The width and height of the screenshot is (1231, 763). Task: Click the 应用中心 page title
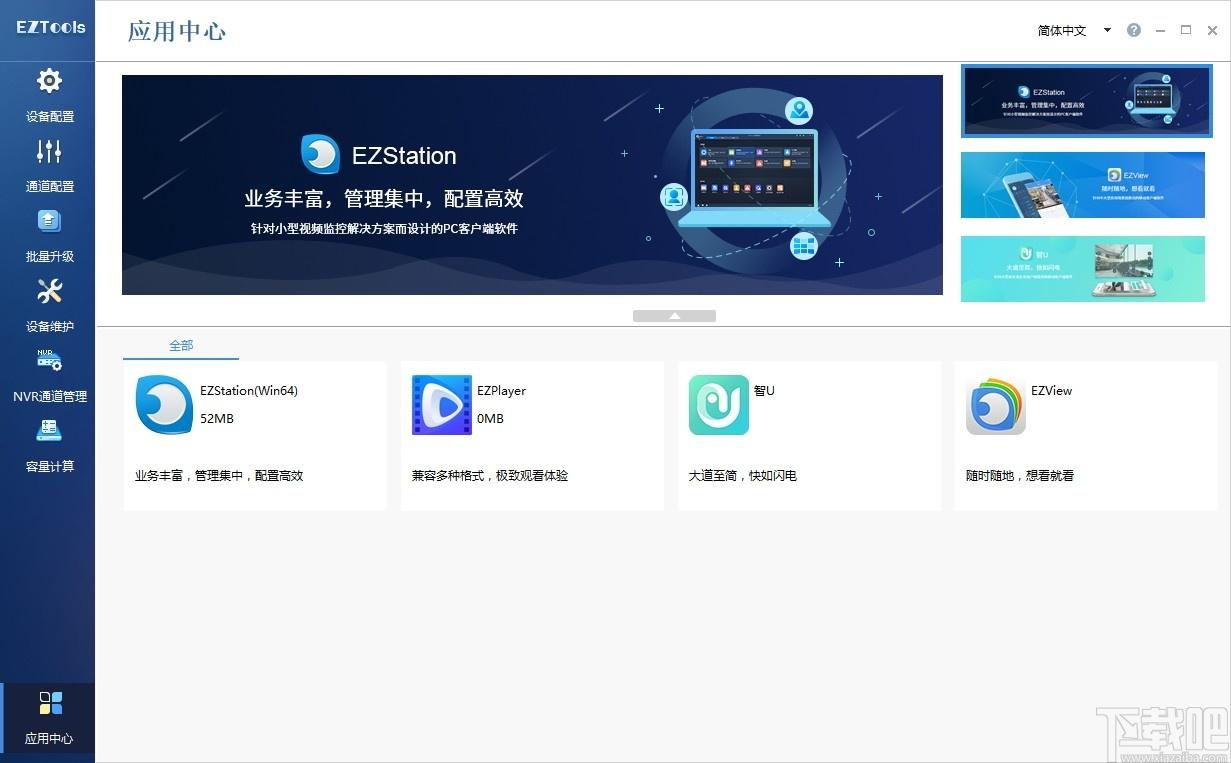(177, 31)
